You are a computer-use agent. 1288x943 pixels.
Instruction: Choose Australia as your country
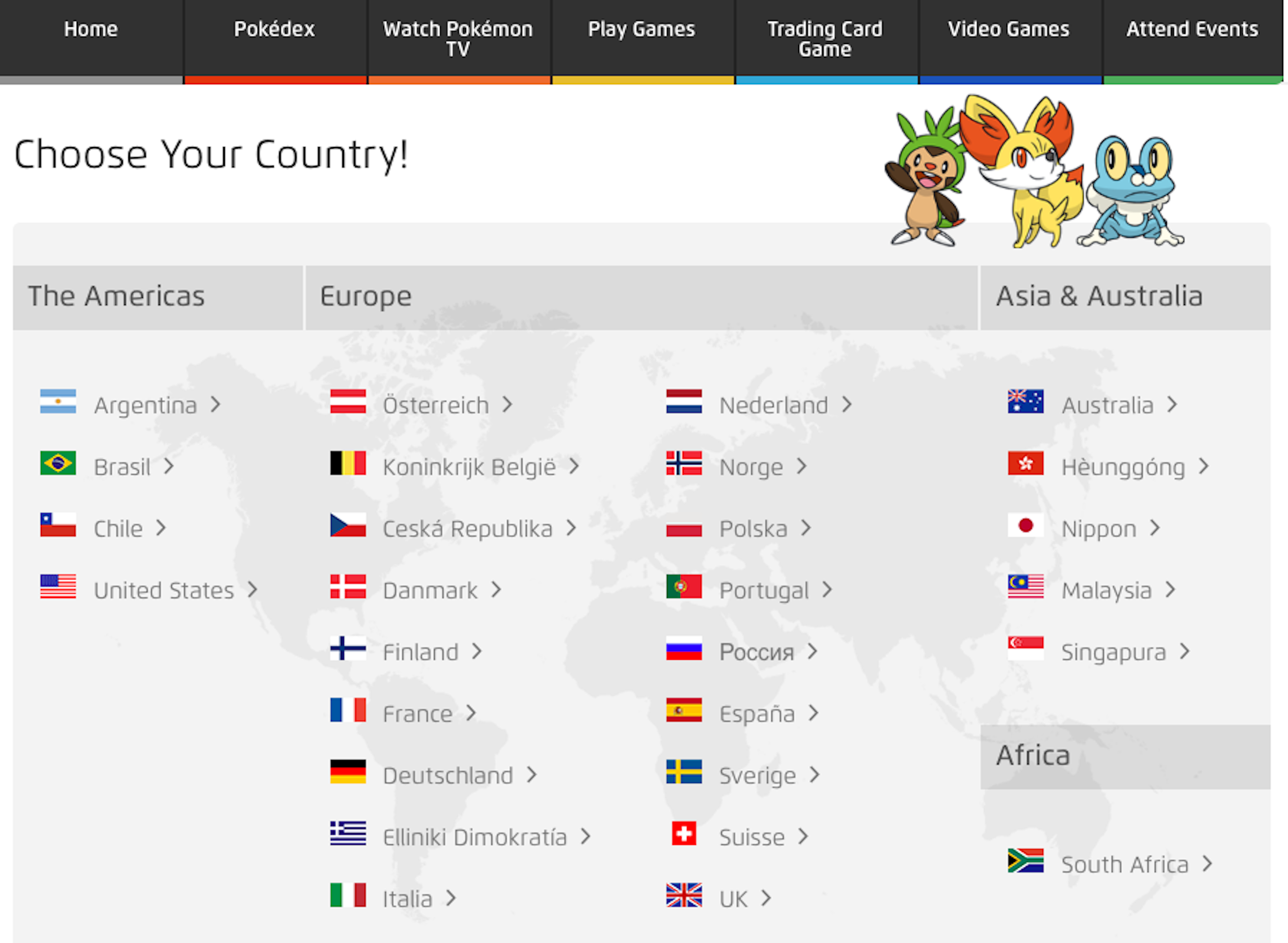[x=1108, y=406]
